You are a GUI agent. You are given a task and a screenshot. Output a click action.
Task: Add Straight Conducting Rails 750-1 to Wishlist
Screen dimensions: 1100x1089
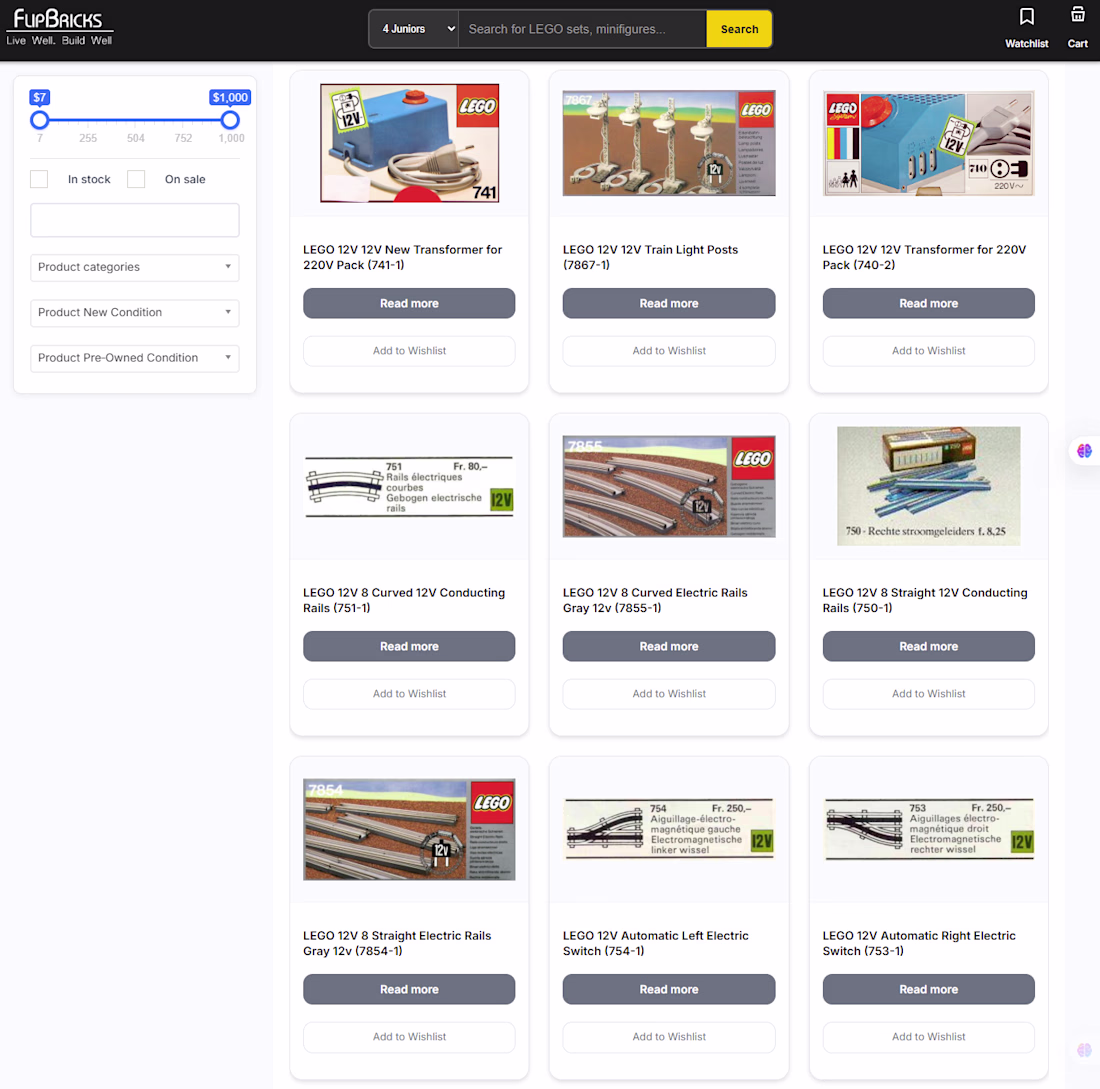928,694
